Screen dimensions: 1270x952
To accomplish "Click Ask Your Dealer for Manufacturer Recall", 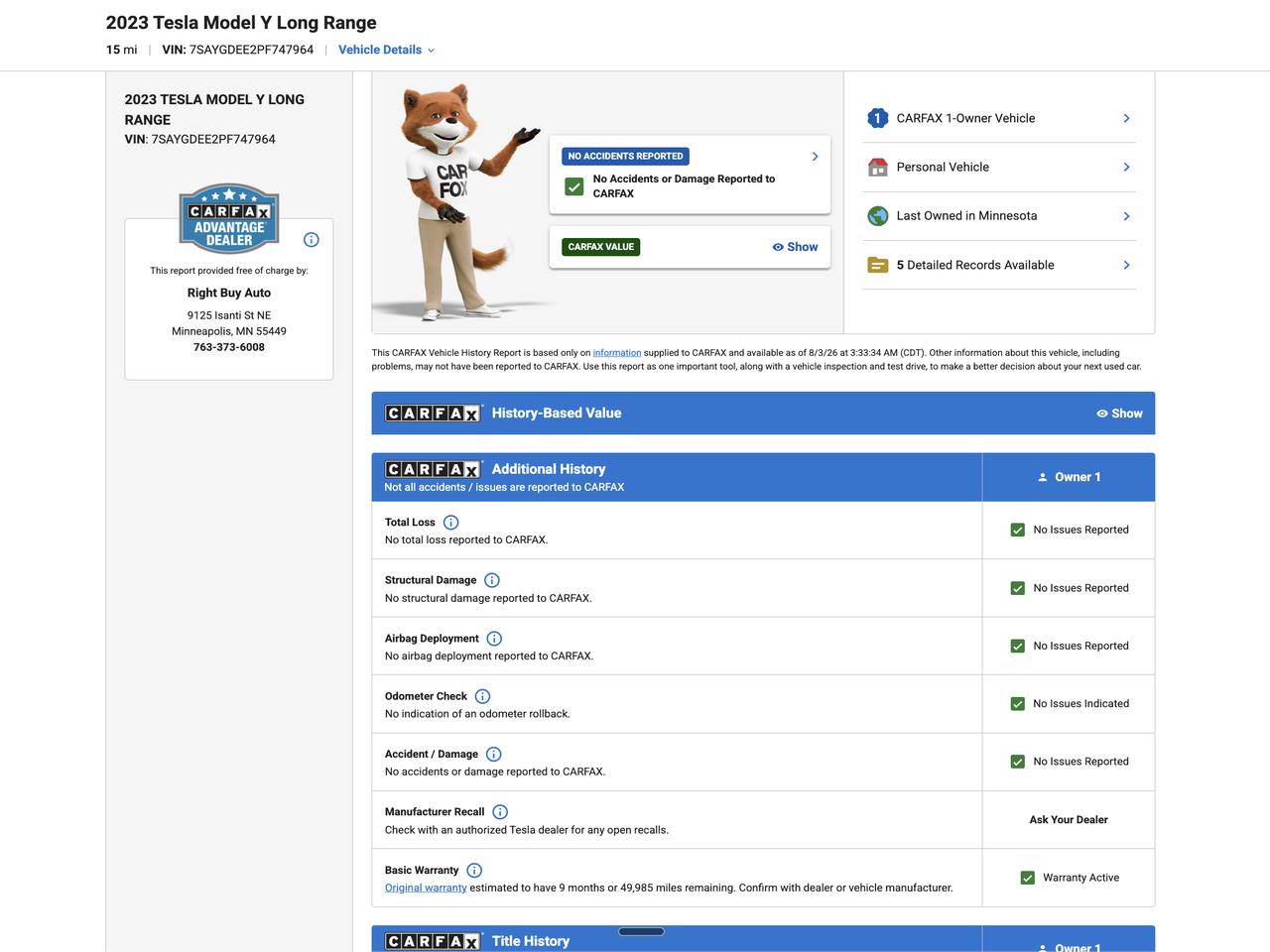I will 1069,820.
